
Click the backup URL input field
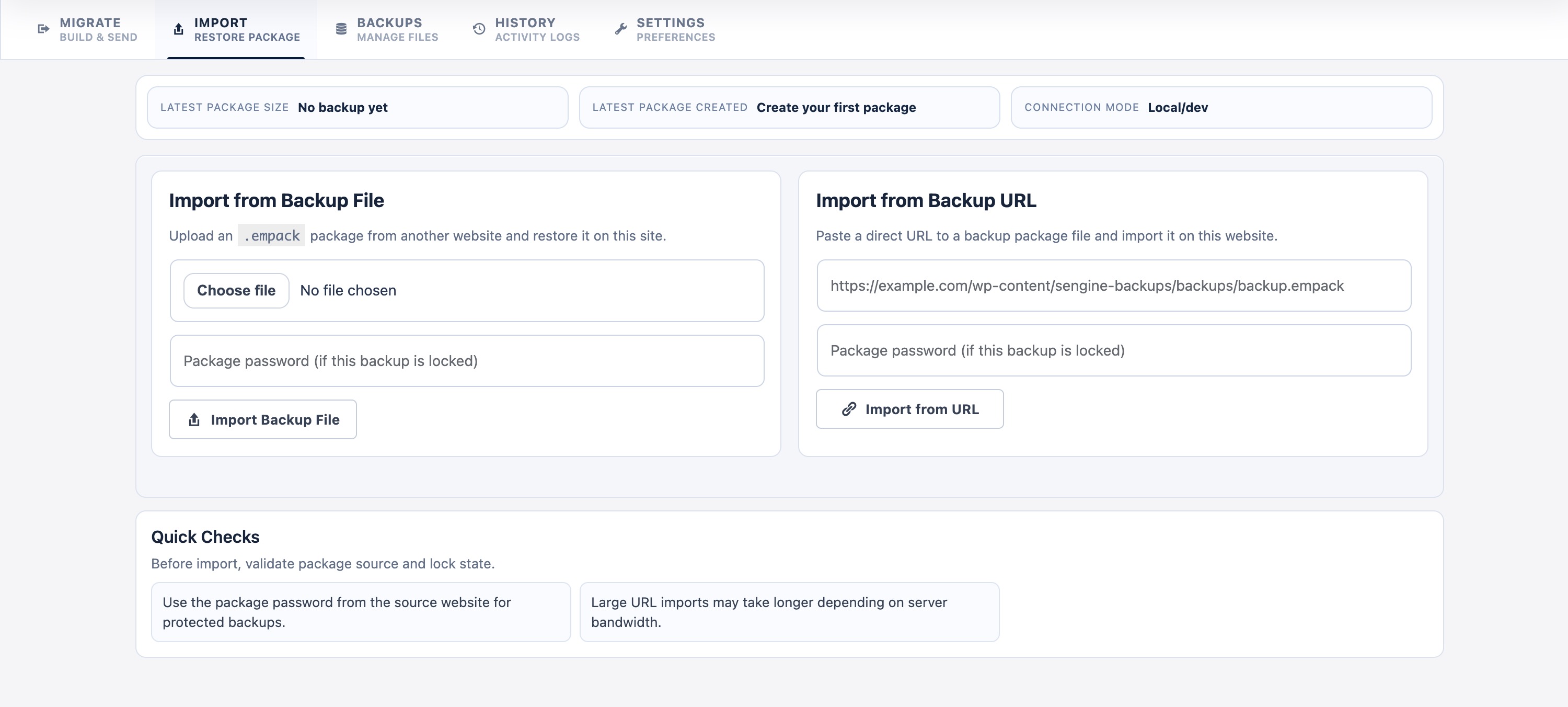1114,286
